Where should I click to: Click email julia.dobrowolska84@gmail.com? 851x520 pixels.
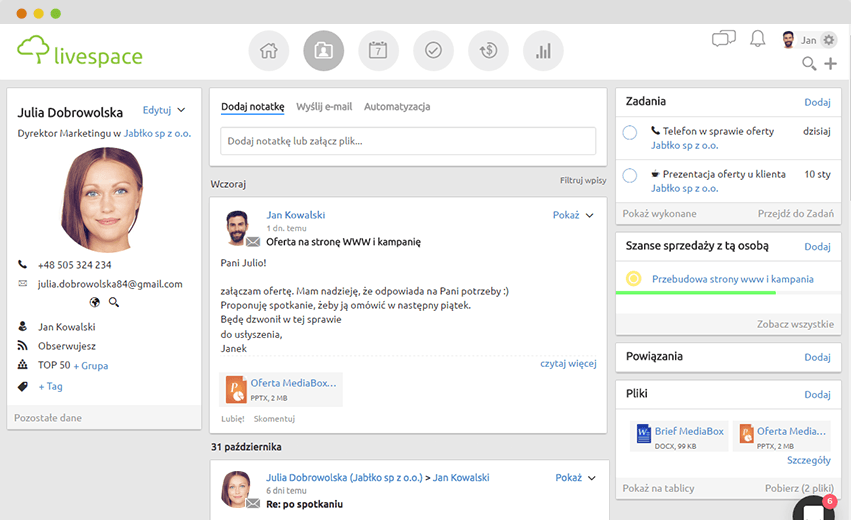(x=110, y=284)
